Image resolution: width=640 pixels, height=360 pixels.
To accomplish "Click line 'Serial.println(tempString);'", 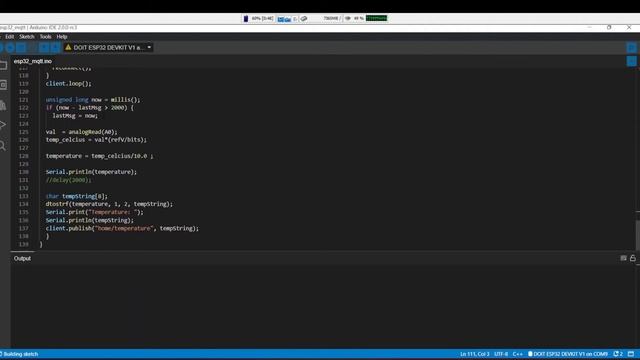I will tap(89, 220).
